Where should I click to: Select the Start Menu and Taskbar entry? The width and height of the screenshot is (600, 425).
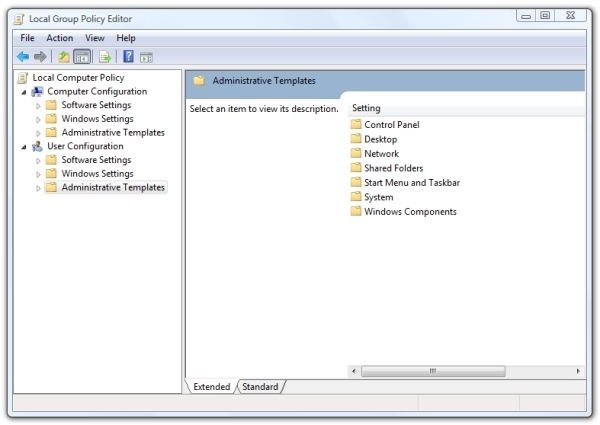pyautogui.click(x=412, y=183)
